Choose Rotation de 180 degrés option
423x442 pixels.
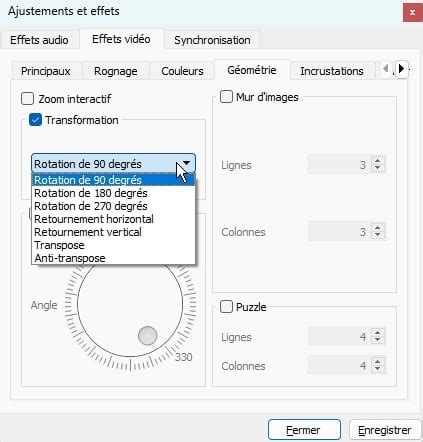(113, 193)
